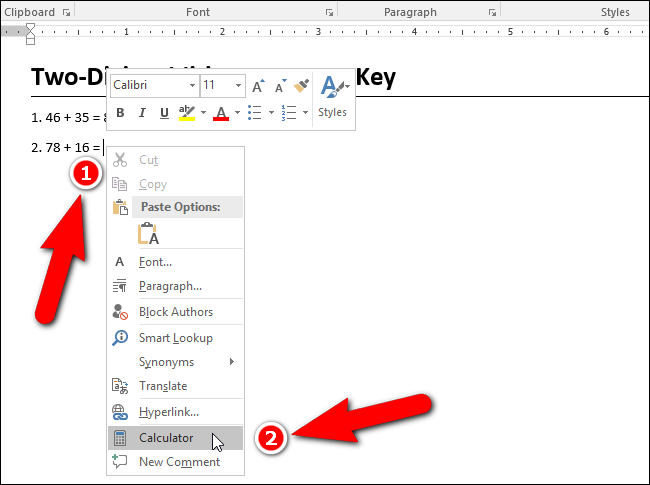Click the Block Authors person icon
This screenshot has width=650, height=485.
pyautogui.click(x=120, y=312)
